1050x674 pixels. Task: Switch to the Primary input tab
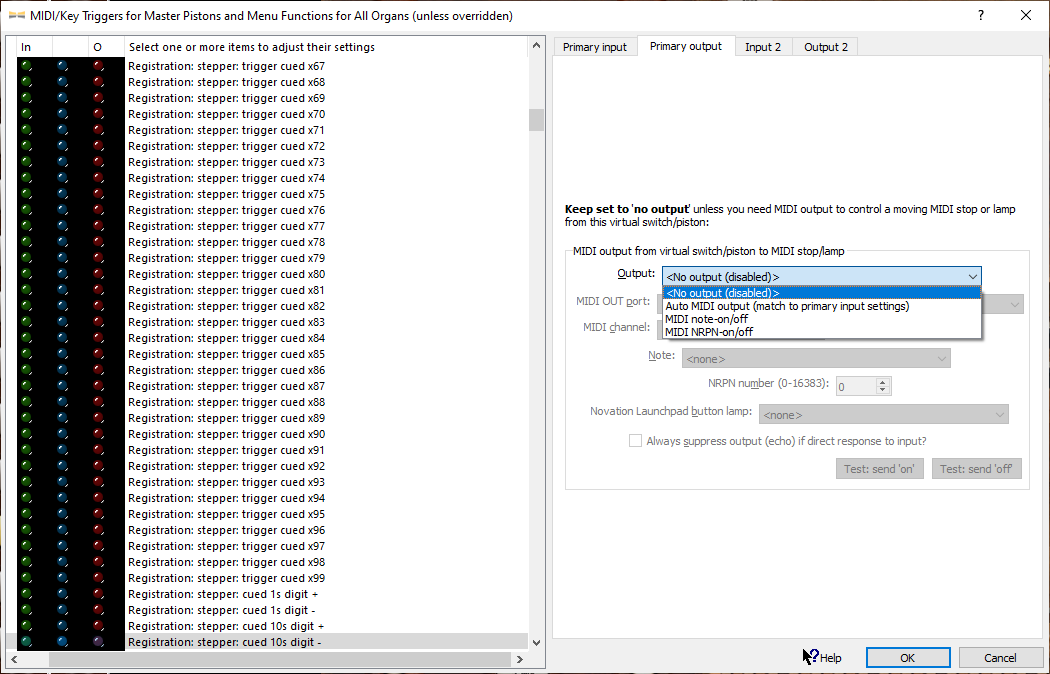click(x=595, y=47)
